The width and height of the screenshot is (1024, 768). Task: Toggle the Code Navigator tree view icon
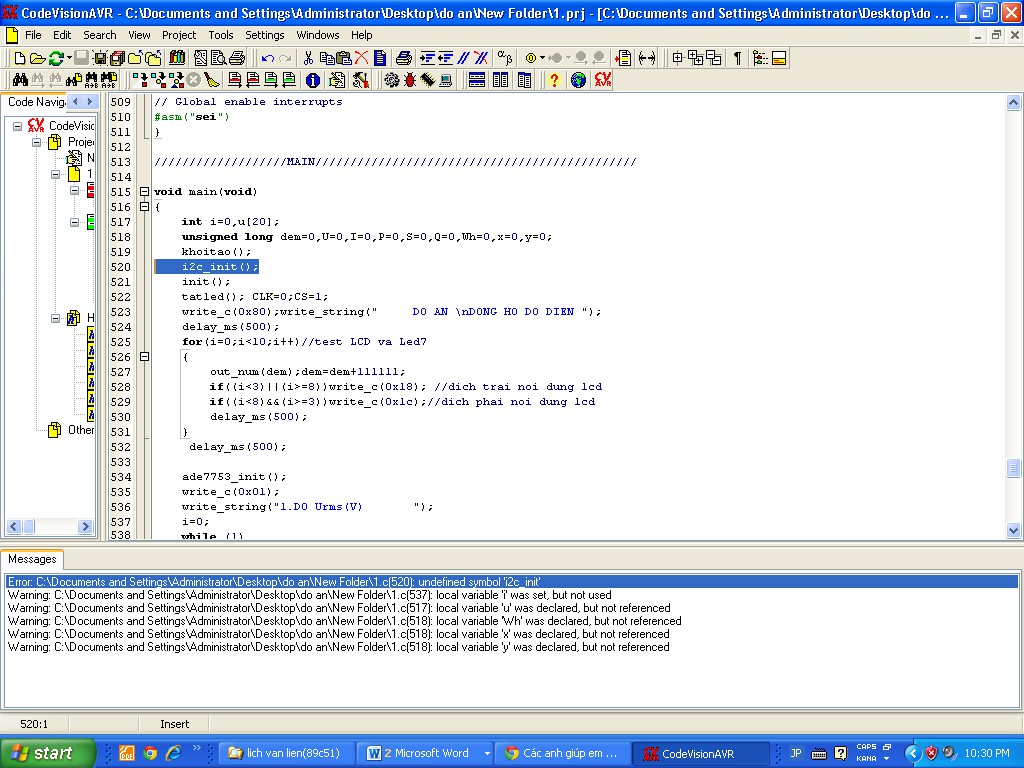[760, 59]
